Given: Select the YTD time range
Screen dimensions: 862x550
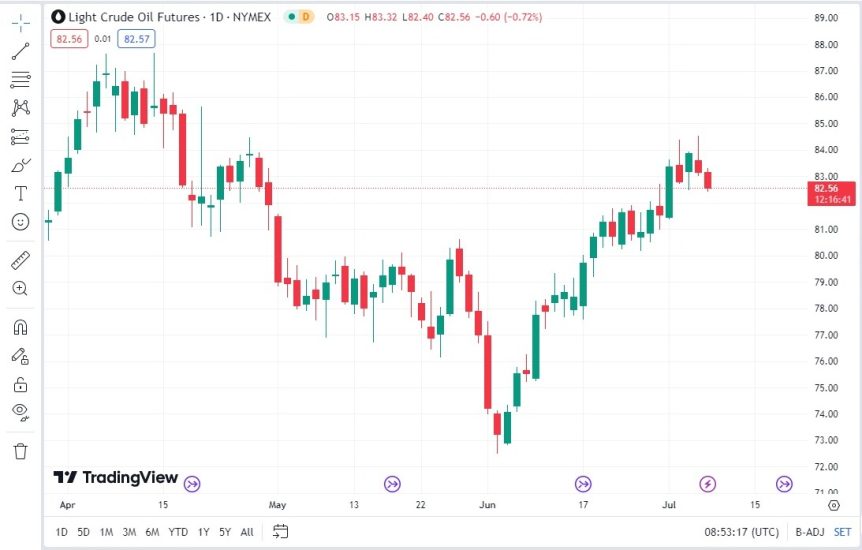Looking at the screenshot, I should [178, 532].
